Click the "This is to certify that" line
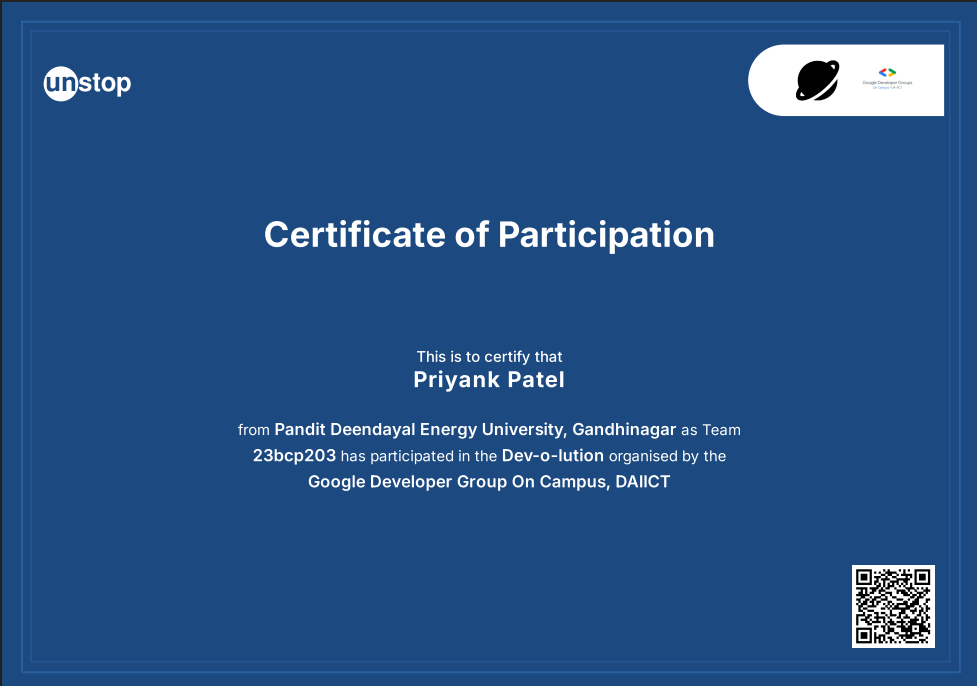Viewport: 977px width, 686px height. coord(489,356)
